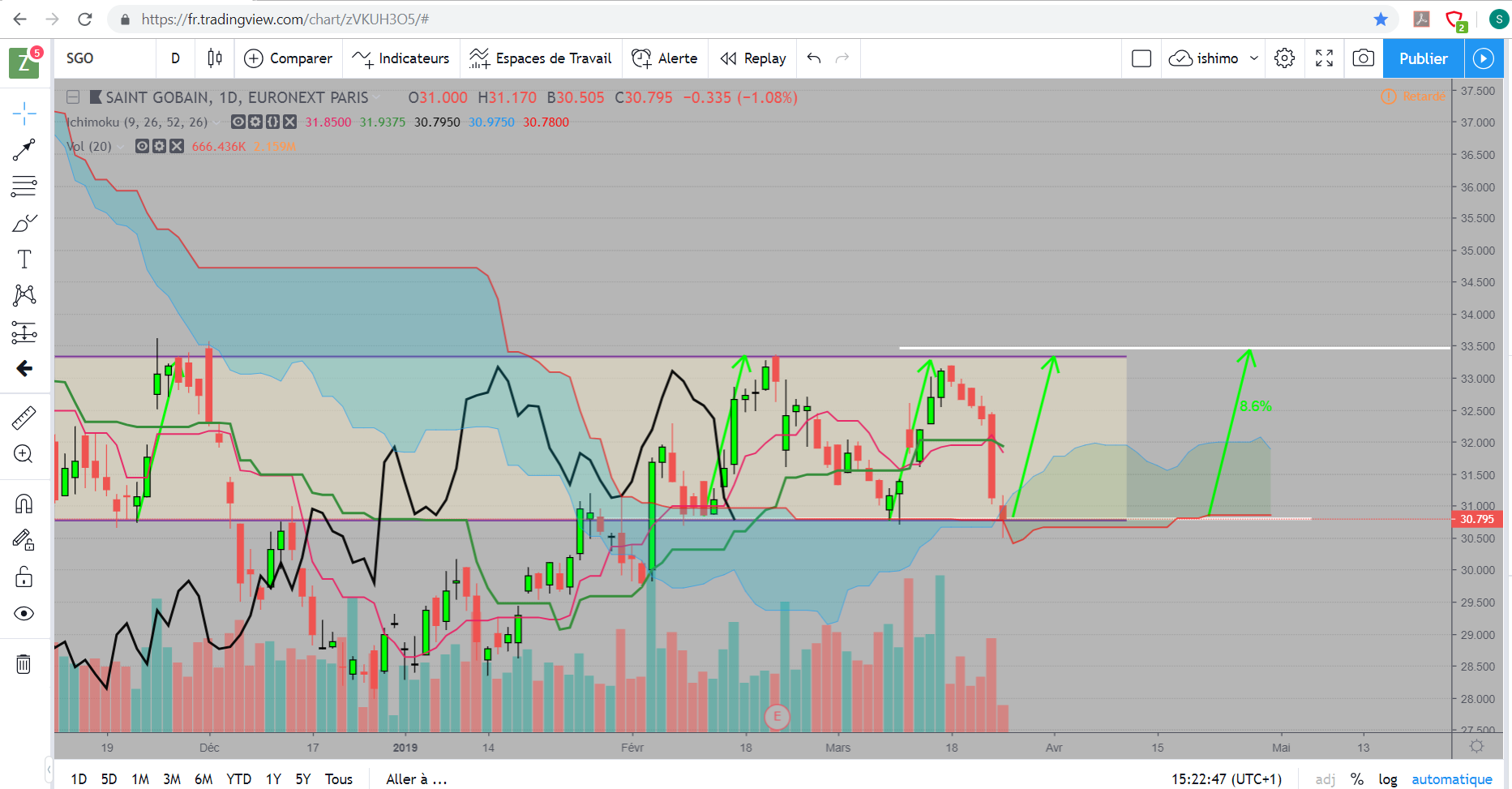
Task: Click the Publier button
Action: click(x=1423, y=58)
